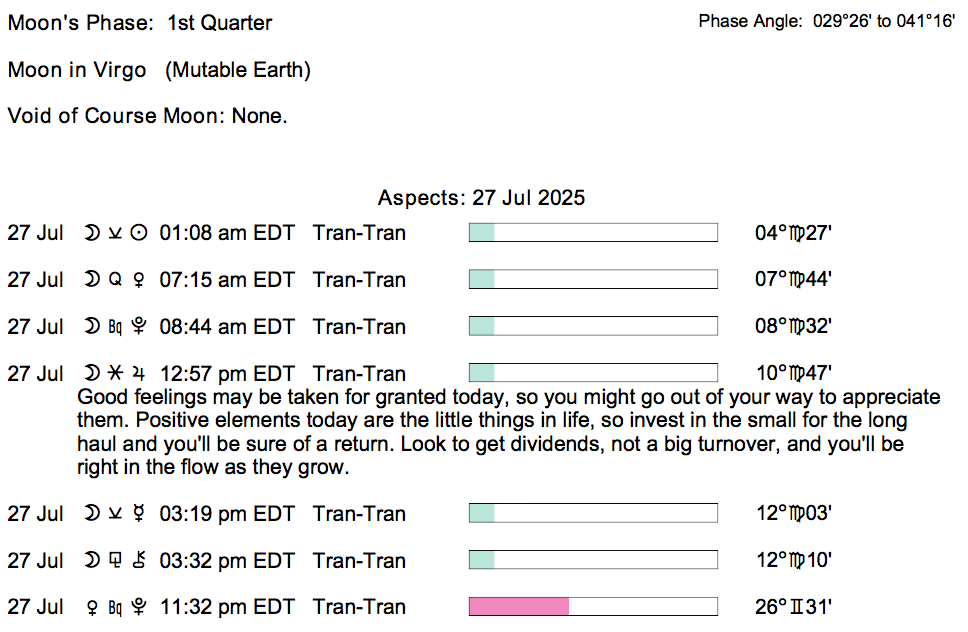This screenshot has height=632, width=968.
Task: Click the "Moon in Virgo" text
Action: [x=77, y=70]
